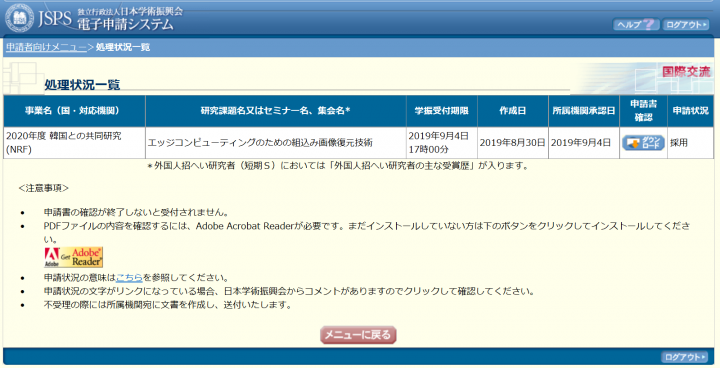Click the <注意事項> notes heading
This screenshot has width=720, height=368.
click(x=44, y=188)
